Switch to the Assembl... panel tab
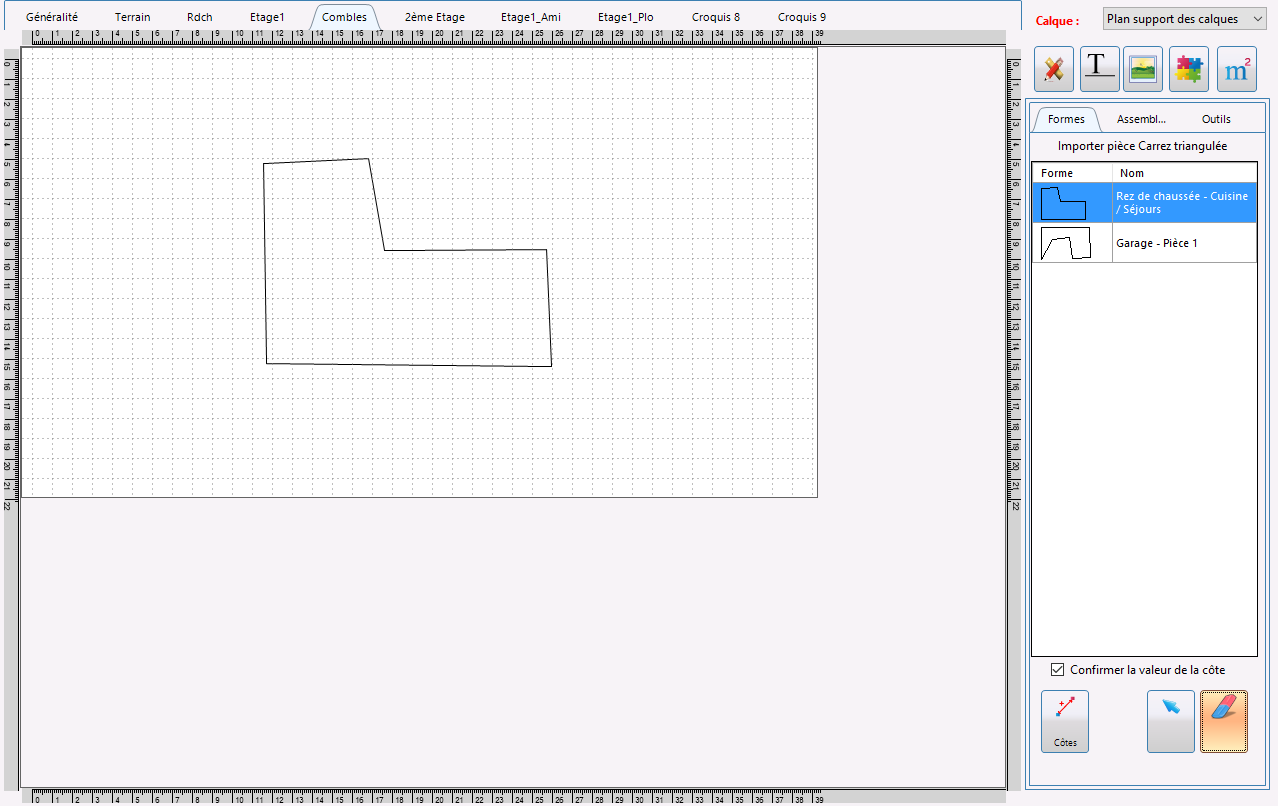1278x806 pixels. pos(1141,119)
